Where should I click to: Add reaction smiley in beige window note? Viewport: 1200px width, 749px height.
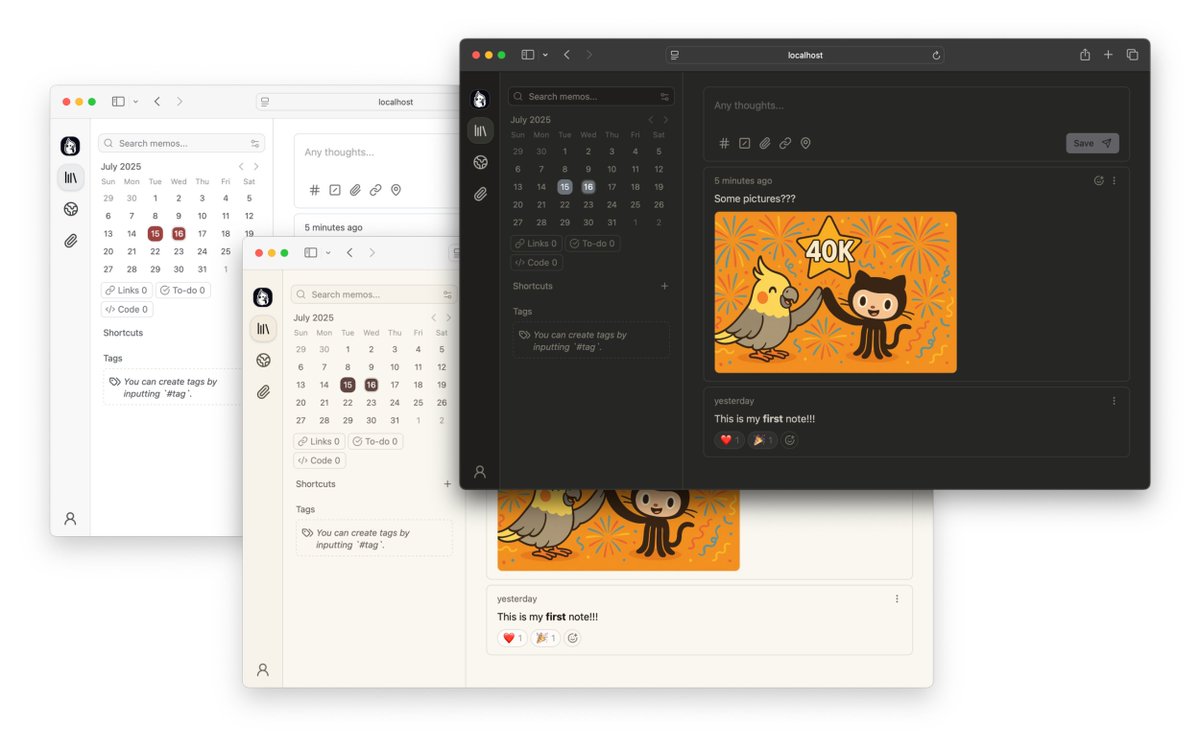coord(573,638)
